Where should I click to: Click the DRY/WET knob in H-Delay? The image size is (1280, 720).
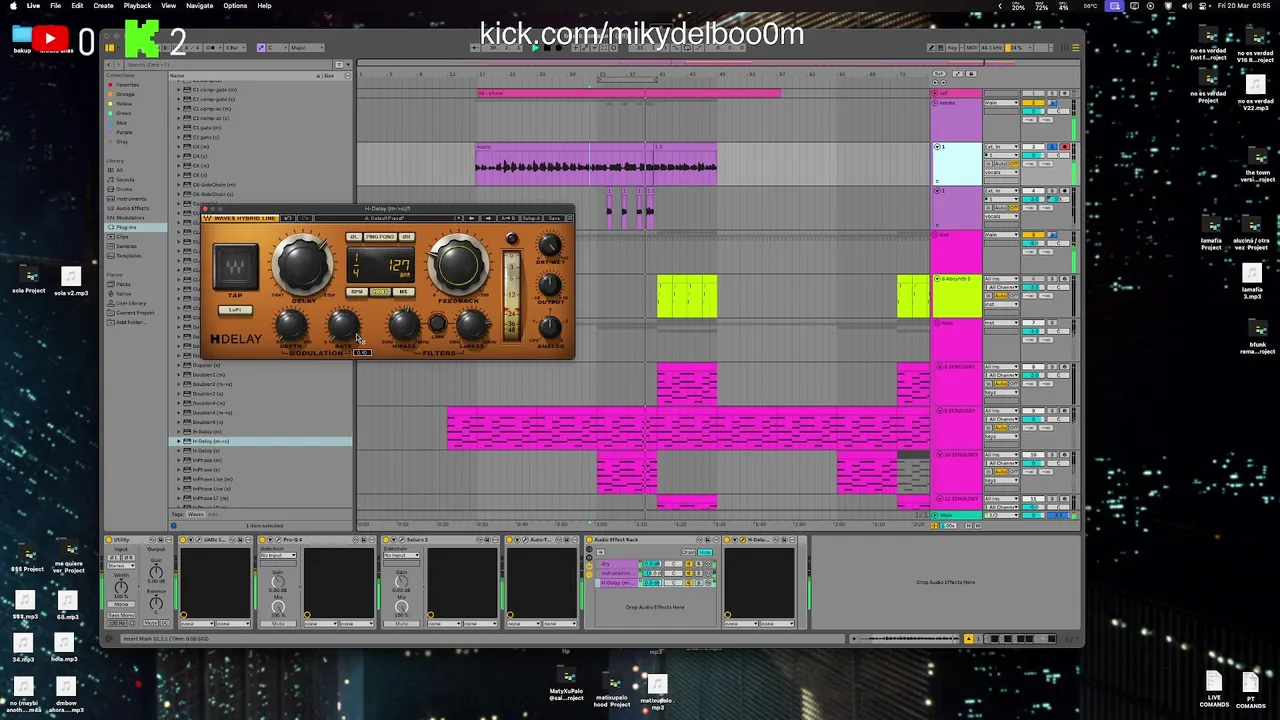pos(550,244)
